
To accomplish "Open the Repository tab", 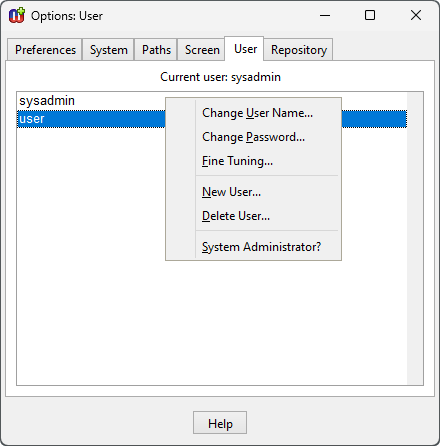I will (x=299, y=50).
